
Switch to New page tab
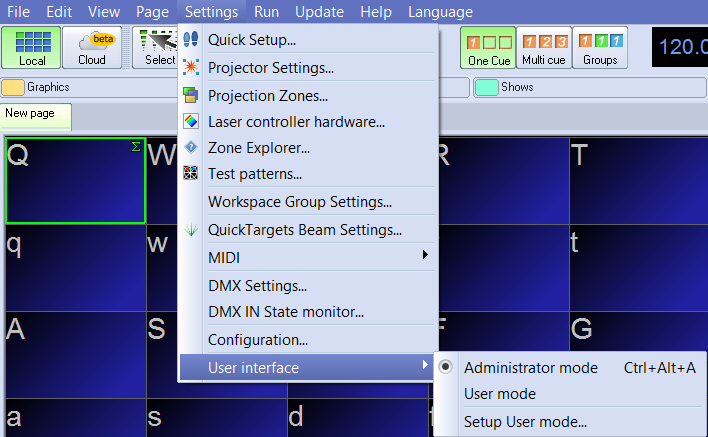coord(30,114)
